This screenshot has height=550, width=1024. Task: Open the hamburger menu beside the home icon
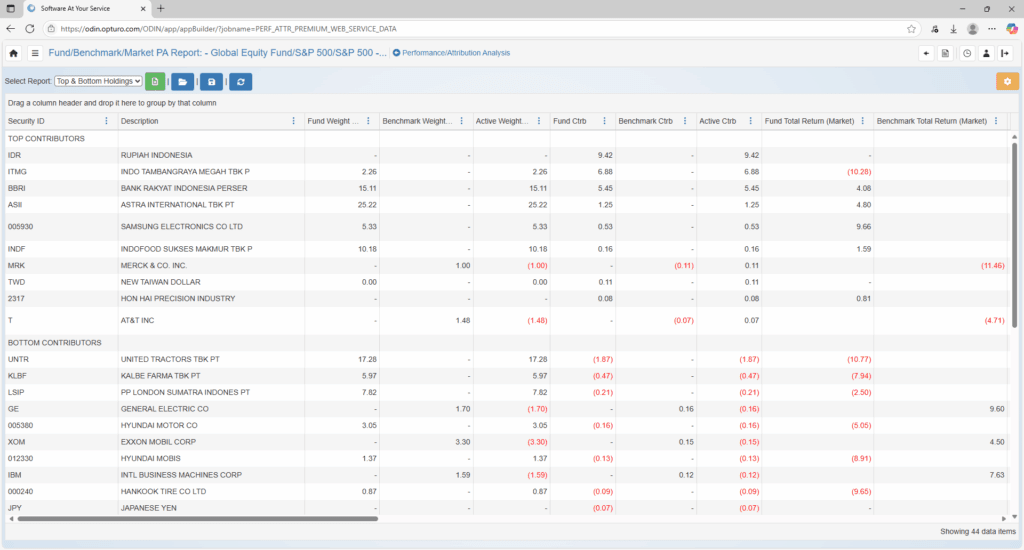35,53
